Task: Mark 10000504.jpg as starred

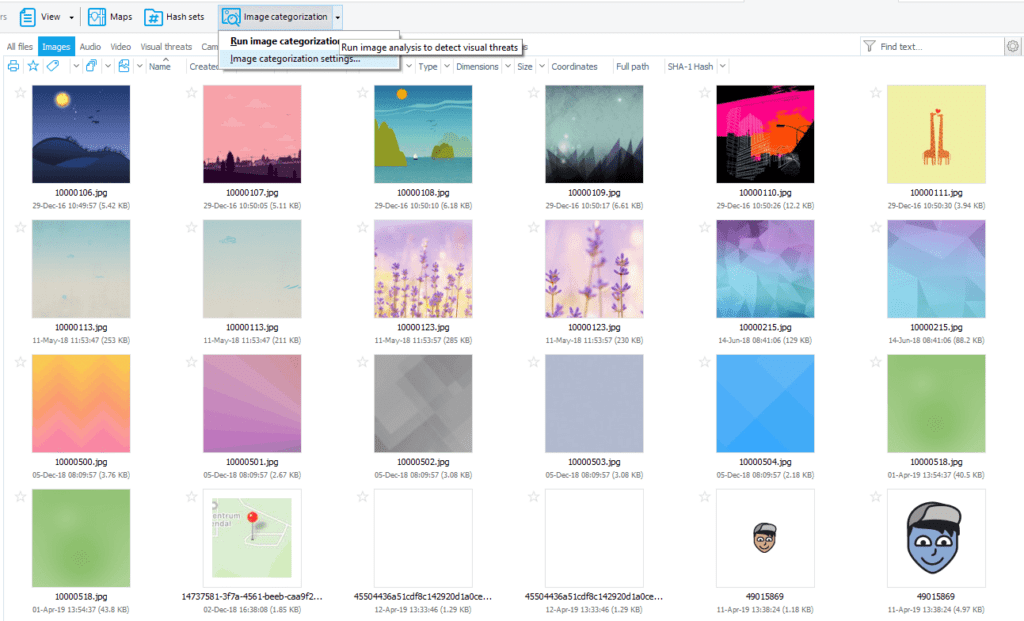Action: click(x=705, y=362)
